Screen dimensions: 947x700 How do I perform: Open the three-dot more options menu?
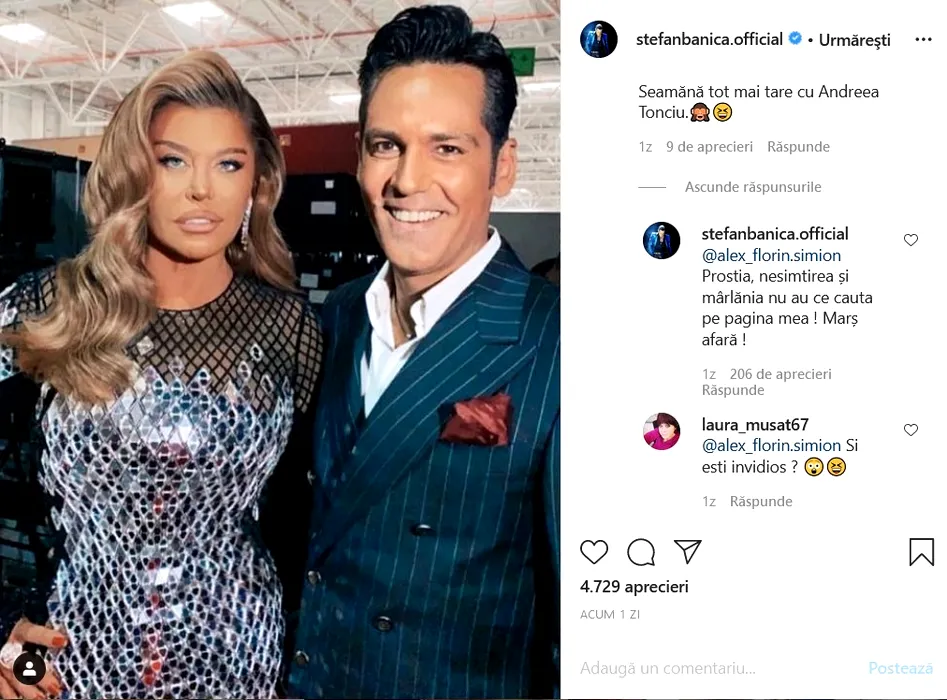(923, 39)
